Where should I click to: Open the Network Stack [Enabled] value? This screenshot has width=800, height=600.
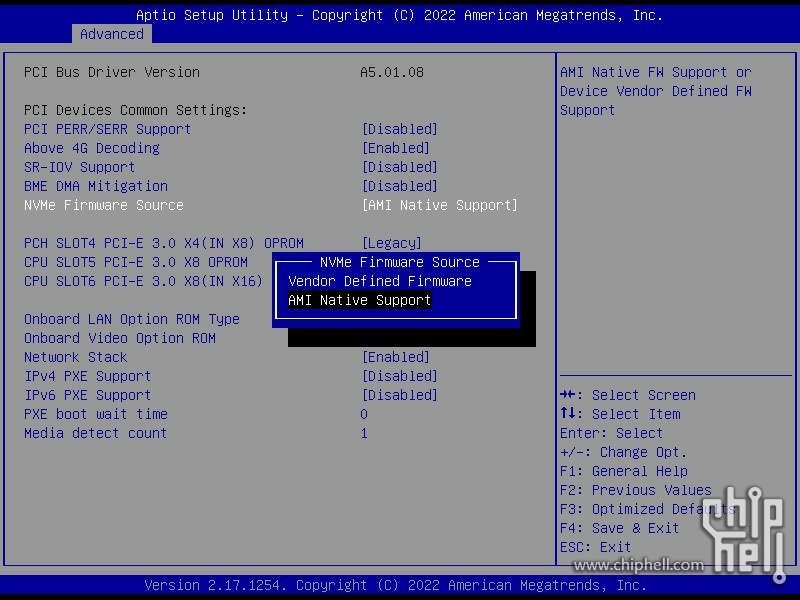click(x=396, y=357)
